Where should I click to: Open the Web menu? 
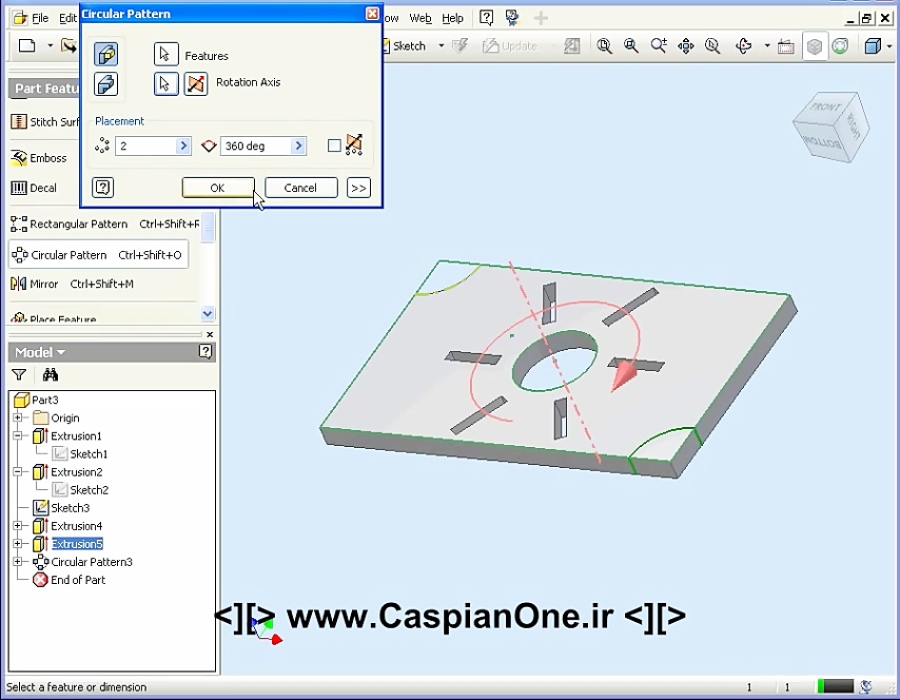tap(419, 17)
